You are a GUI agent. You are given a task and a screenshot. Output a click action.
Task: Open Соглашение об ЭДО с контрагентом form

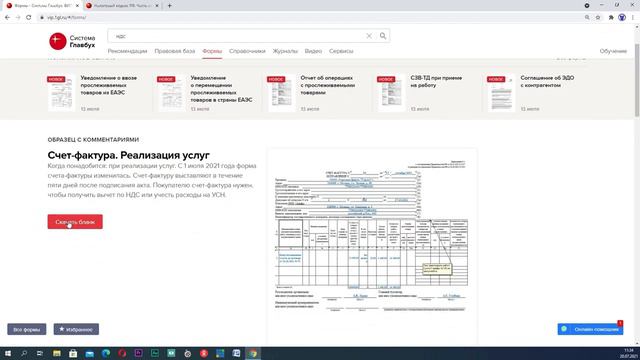coord(547,81)
